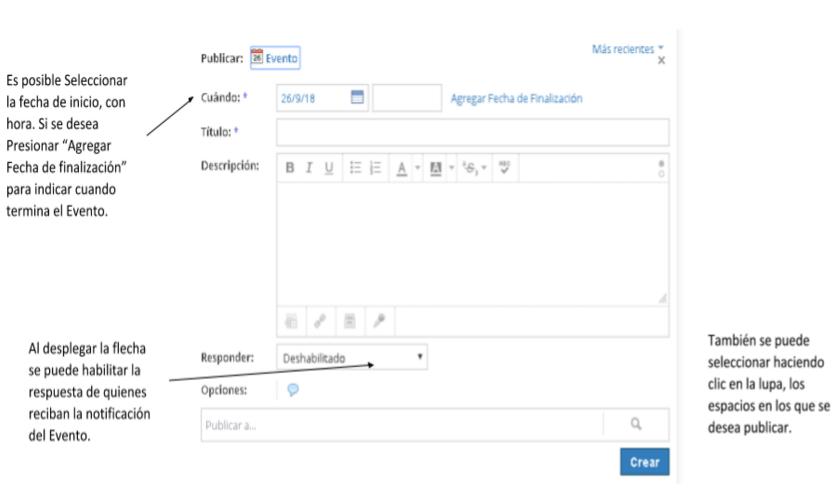Toggle bold formatting in description editor

pos(290,169)
